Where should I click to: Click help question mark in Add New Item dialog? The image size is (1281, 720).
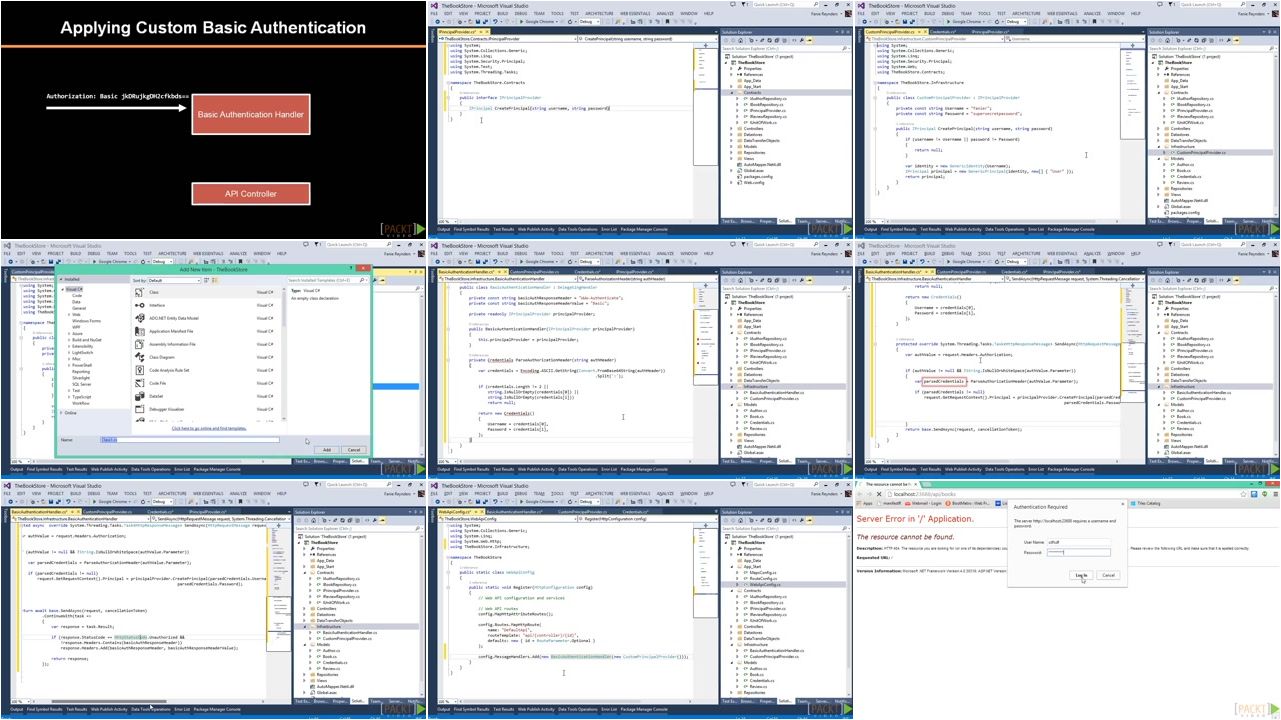tap(351, 268)
